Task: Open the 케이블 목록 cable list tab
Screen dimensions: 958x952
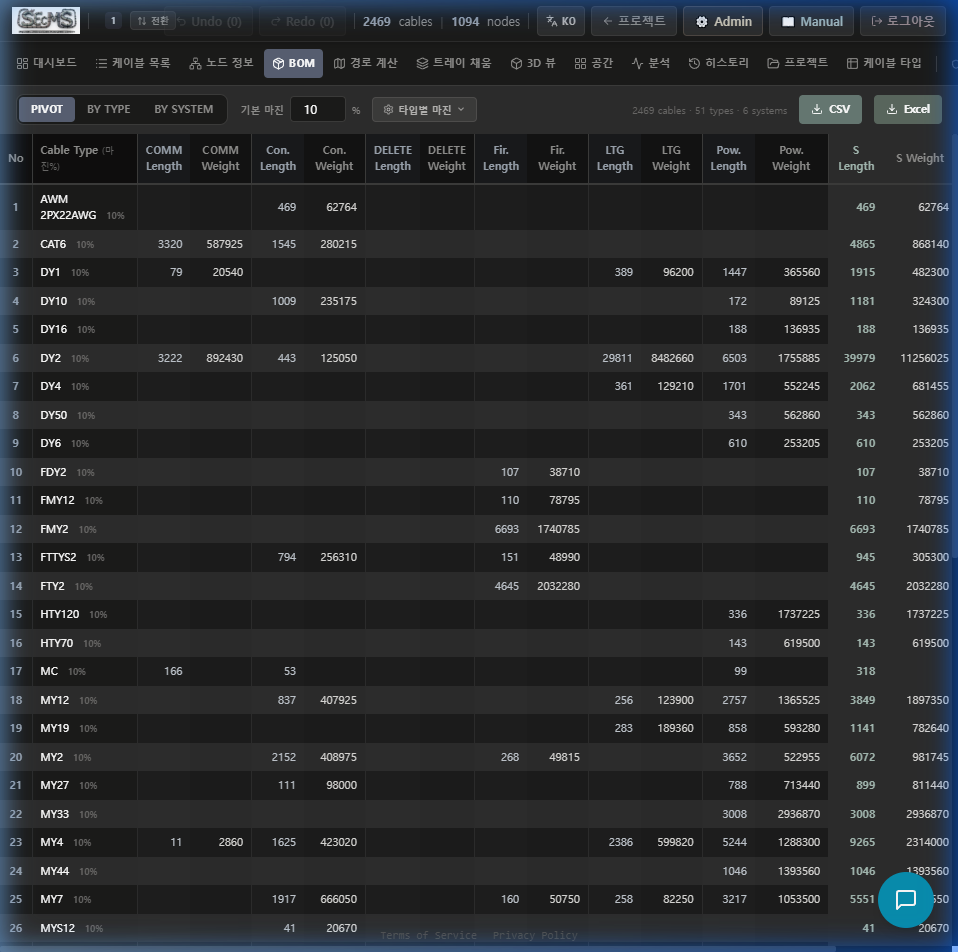Action: click(133, 63)
